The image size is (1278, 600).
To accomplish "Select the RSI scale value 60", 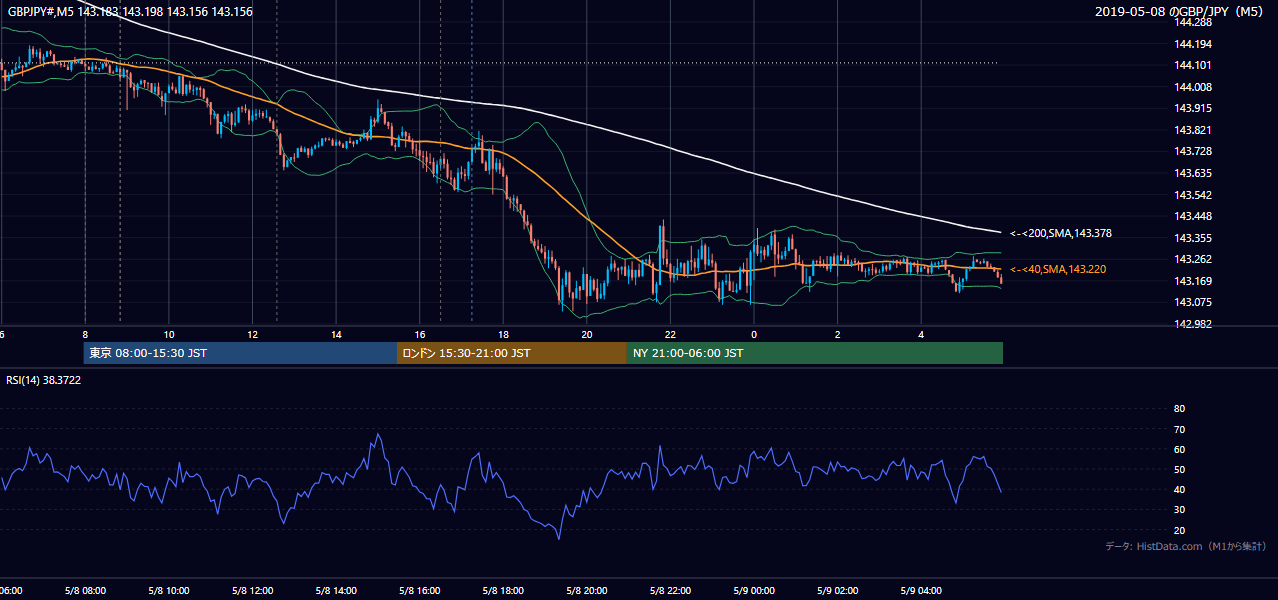I will pyautogui.click(x=1179, y=449).
